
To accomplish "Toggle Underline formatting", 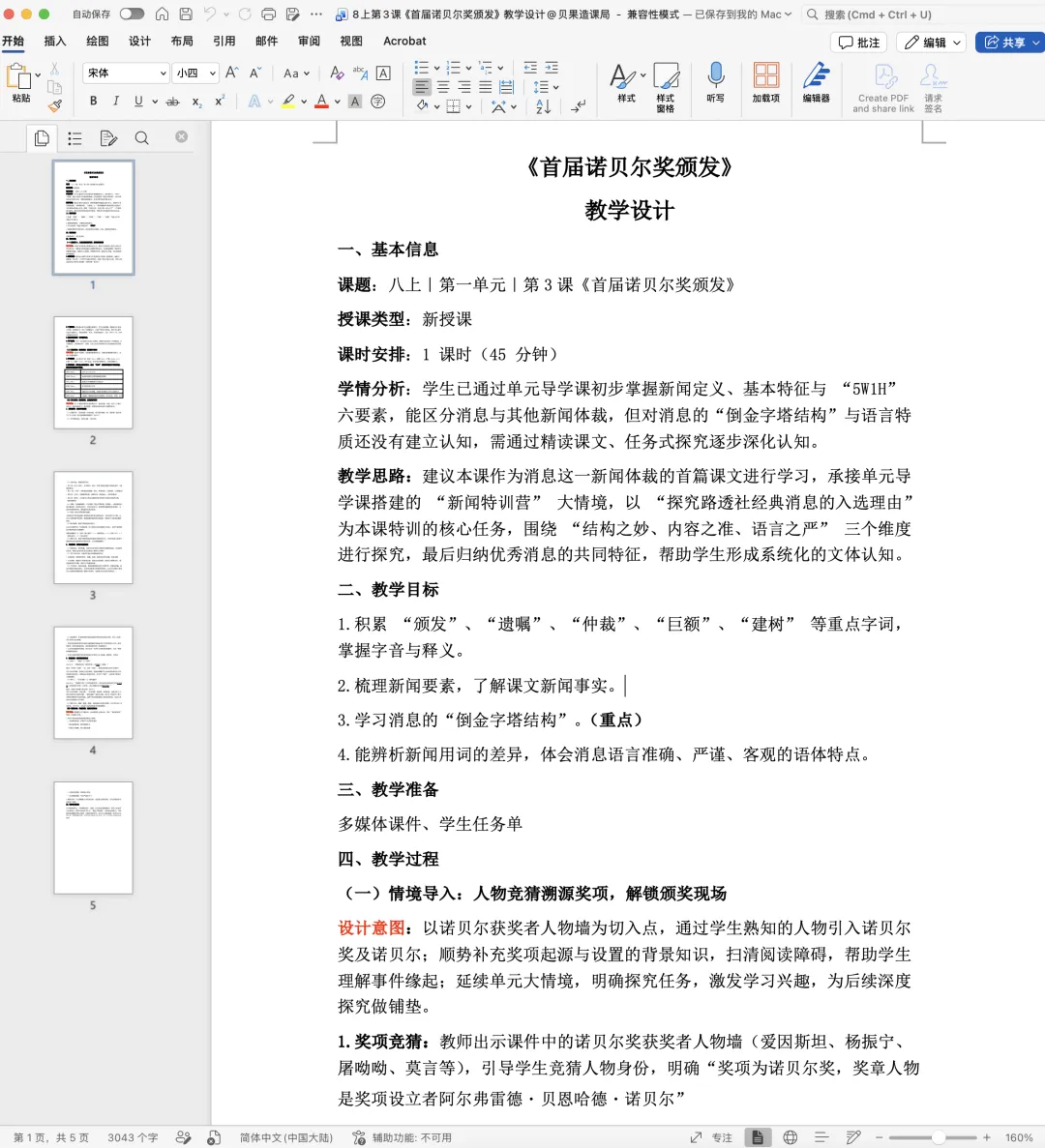I will click(x=138, y=101).
